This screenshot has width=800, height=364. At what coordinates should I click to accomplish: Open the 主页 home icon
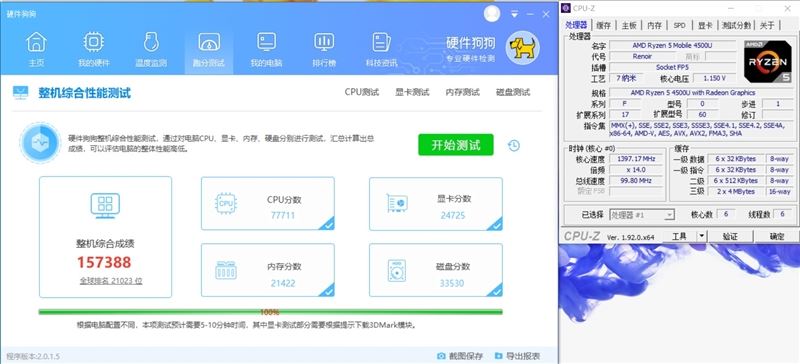pos(36,42)
